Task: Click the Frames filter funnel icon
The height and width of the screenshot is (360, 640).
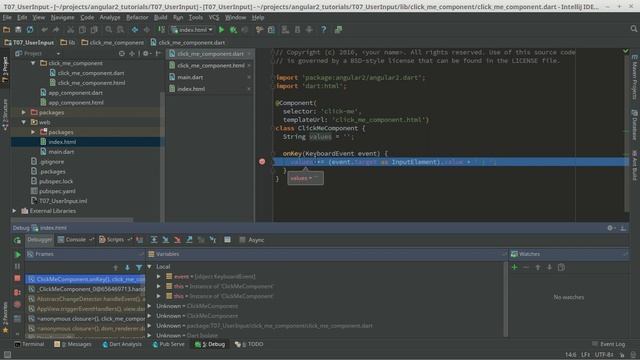Action: pos(139,268)
